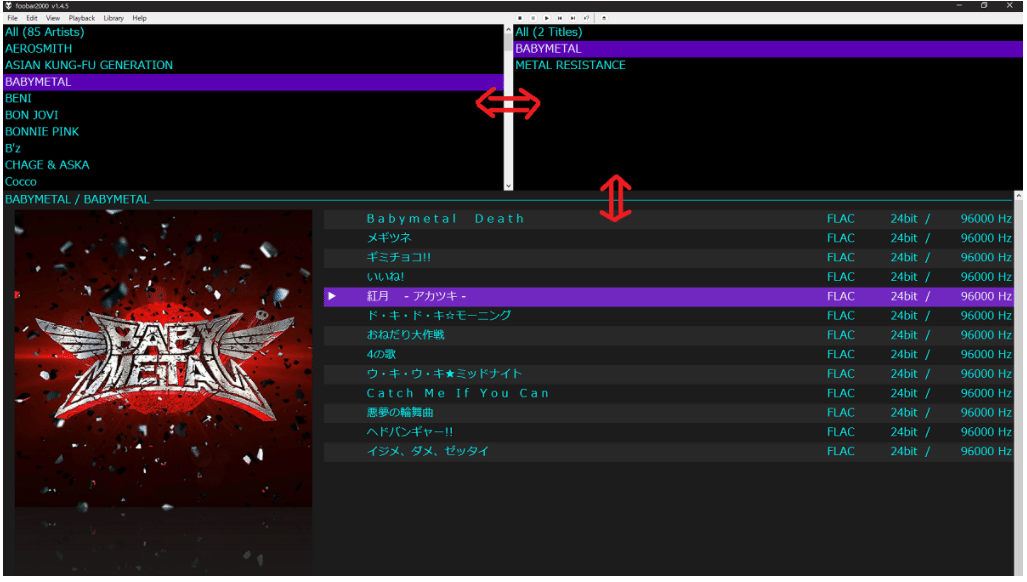Click FLAC cell in the いいね! row
The width and height of the screenshot is (1027, 582).
click(x=840, y=276)
